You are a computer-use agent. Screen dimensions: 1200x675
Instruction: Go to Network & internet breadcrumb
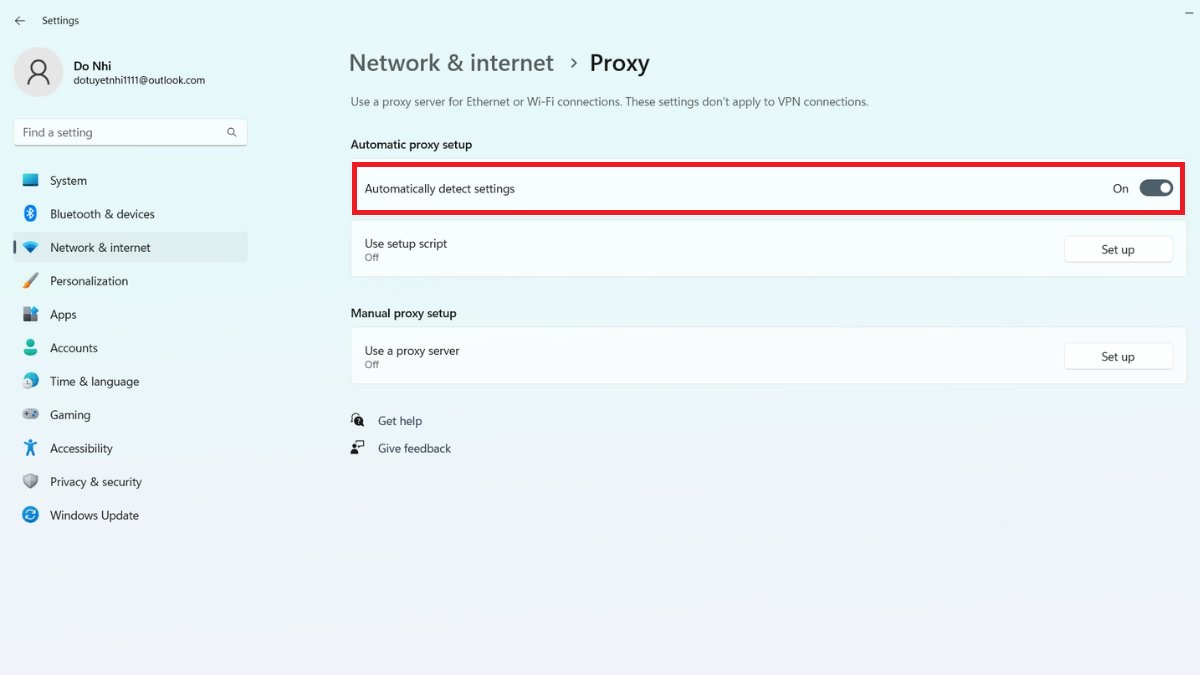click(x=451, y=63)
